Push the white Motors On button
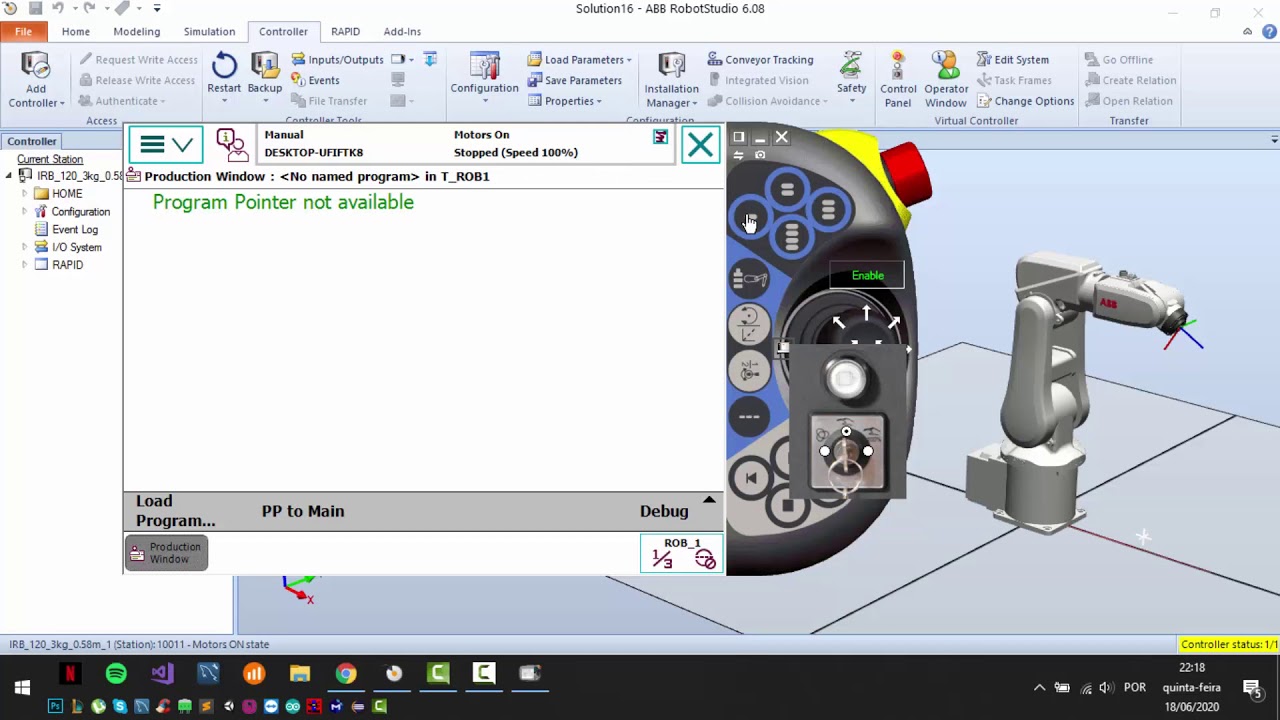This screenshot has width=1280, height=720. tap(846, 378)
